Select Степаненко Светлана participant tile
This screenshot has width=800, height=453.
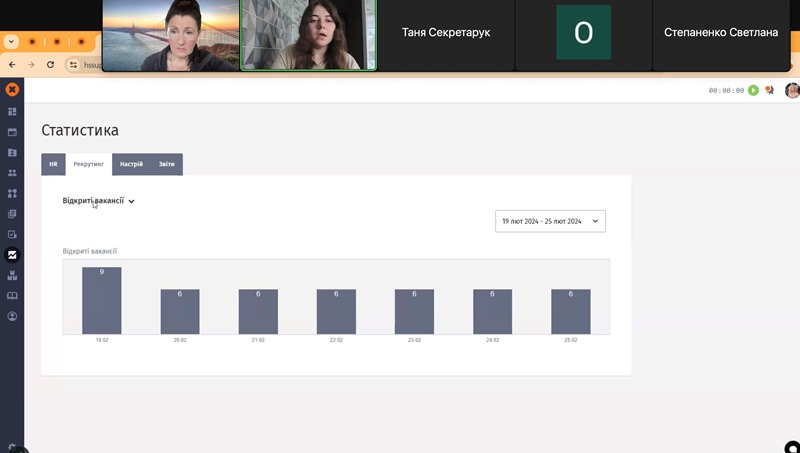coord(721,35)
